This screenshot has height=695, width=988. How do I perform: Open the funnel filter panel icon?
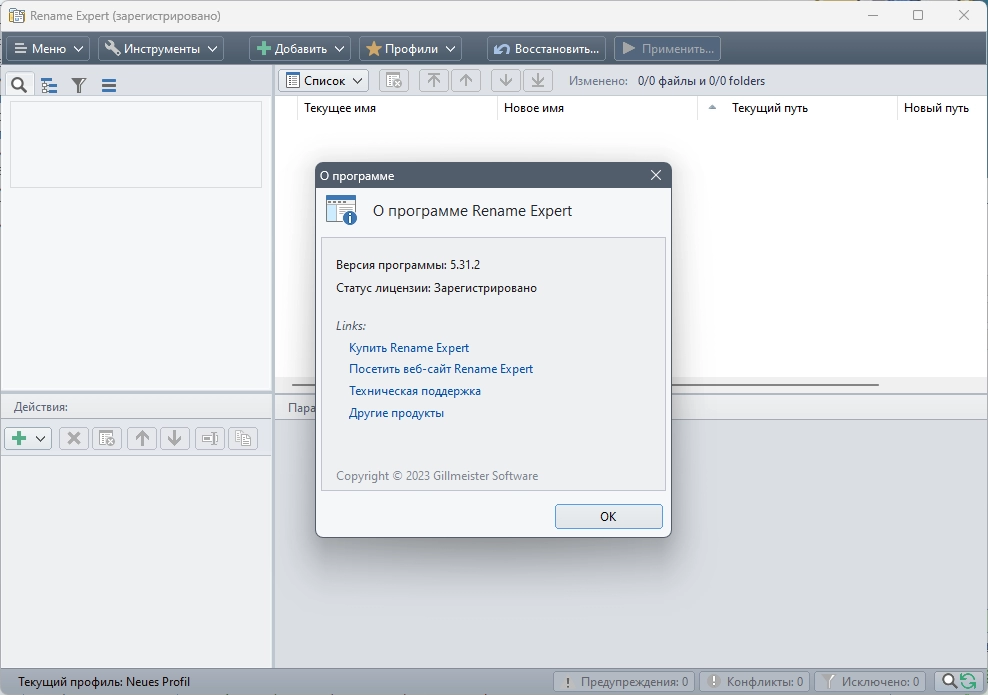tap(79, 85)
